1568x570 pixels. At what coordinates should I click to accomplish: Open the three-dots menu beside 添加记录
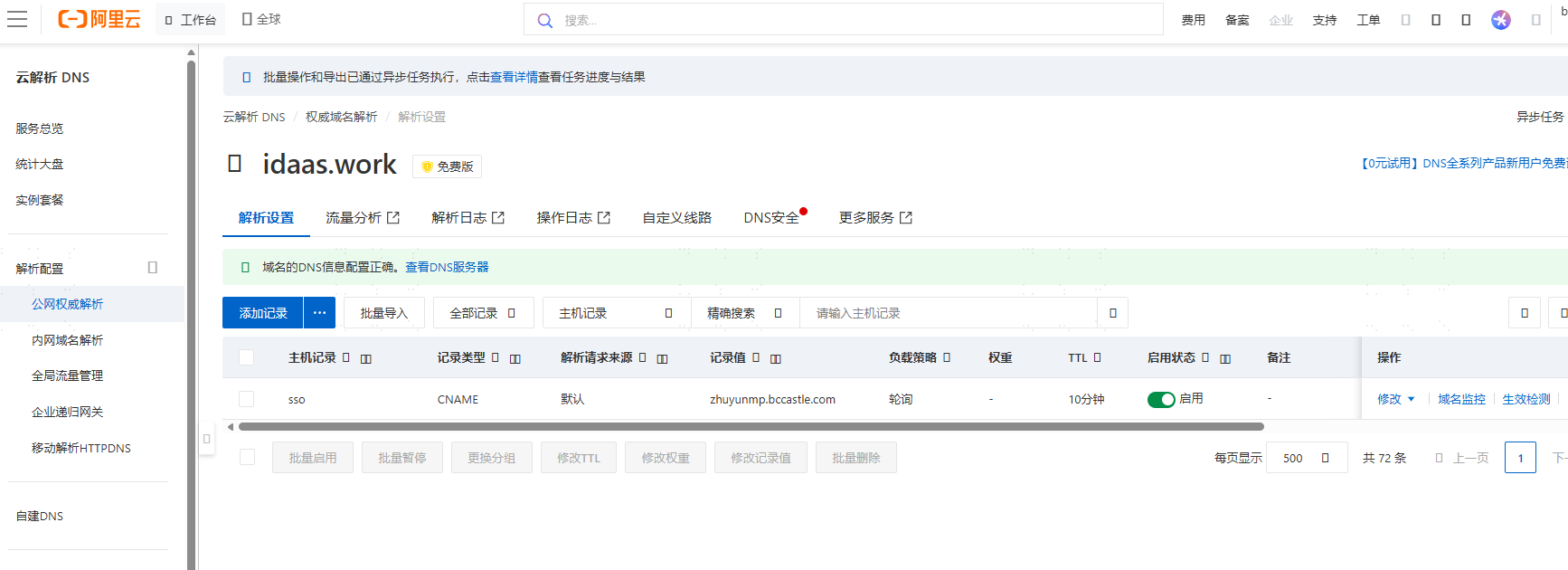tap(319, 313)
